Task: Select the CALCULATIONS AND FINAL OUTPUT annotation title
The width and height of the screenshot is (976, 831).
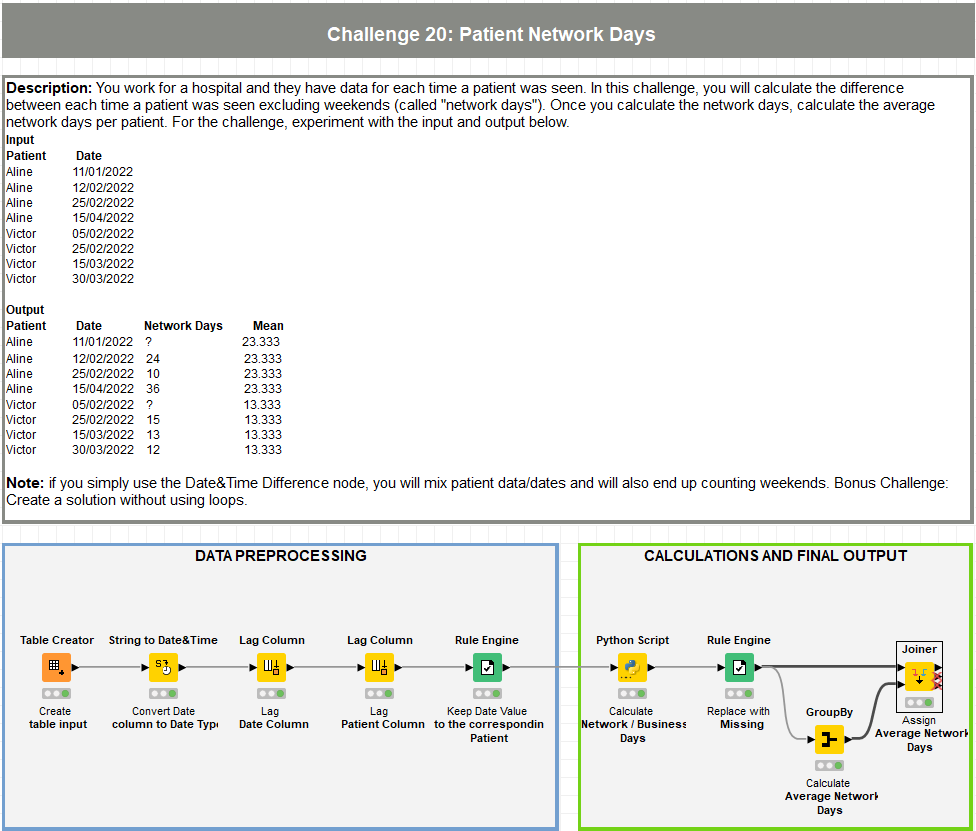Action: coord(775,556)
